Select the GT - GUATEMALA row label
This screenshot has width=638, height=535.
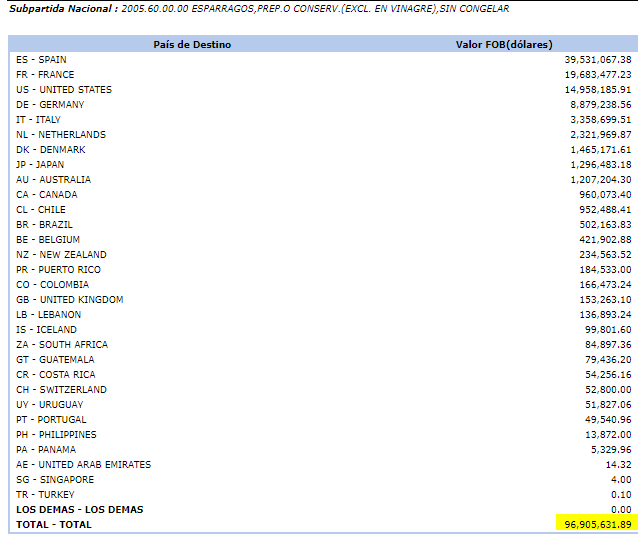55,360
